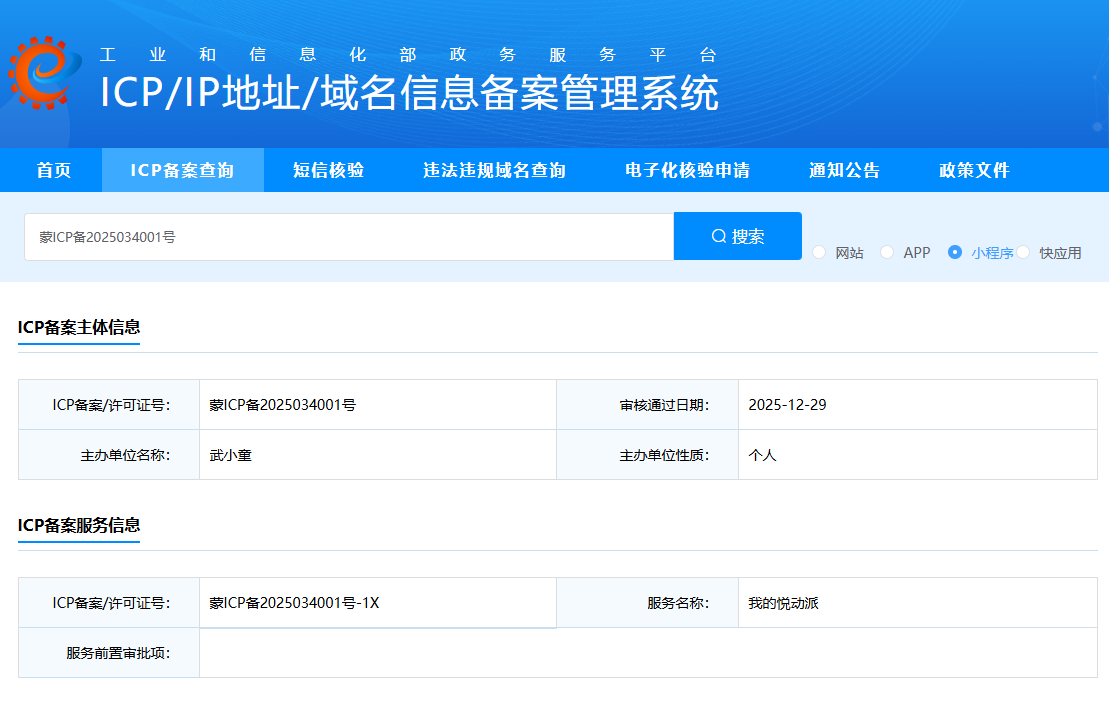Open the 通知公告 tab

click(x=844, y=170)
